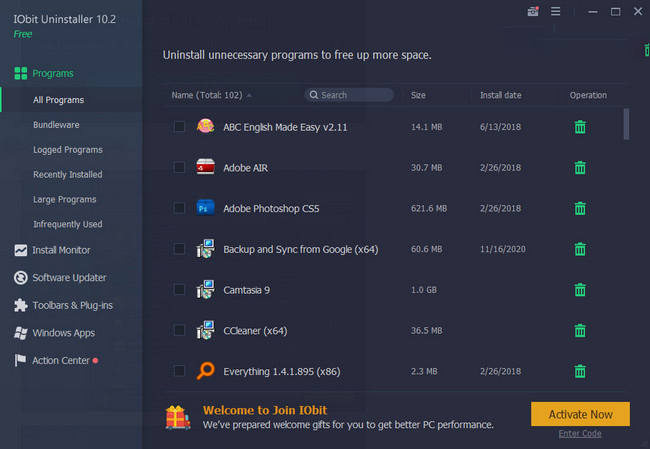Click the Everything magnifier program icon
650x449 pixels.
coord(205,371)
